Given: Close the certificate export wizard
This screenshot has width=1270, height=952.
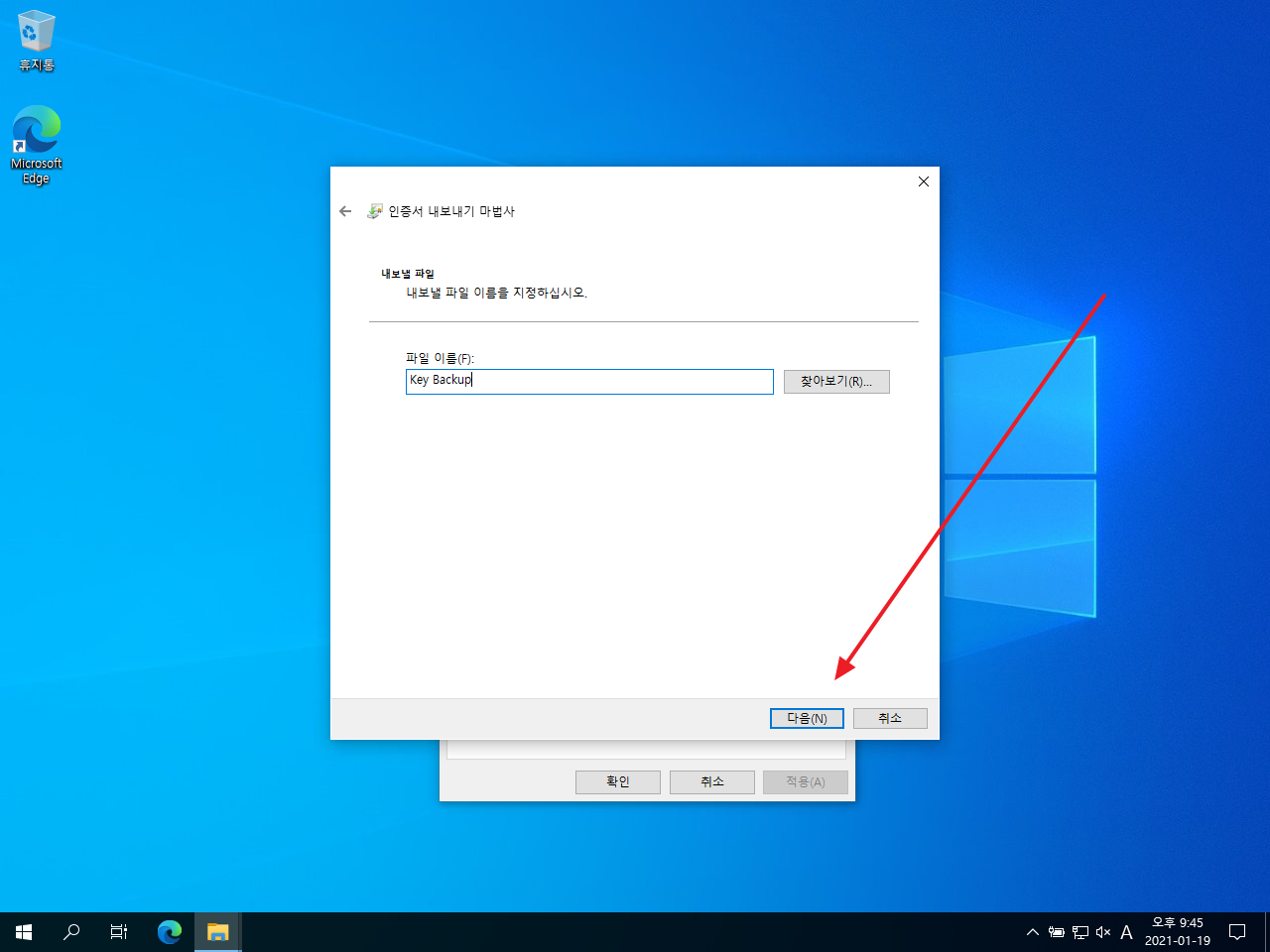Looking at the screenshot, I should point(923,181).
